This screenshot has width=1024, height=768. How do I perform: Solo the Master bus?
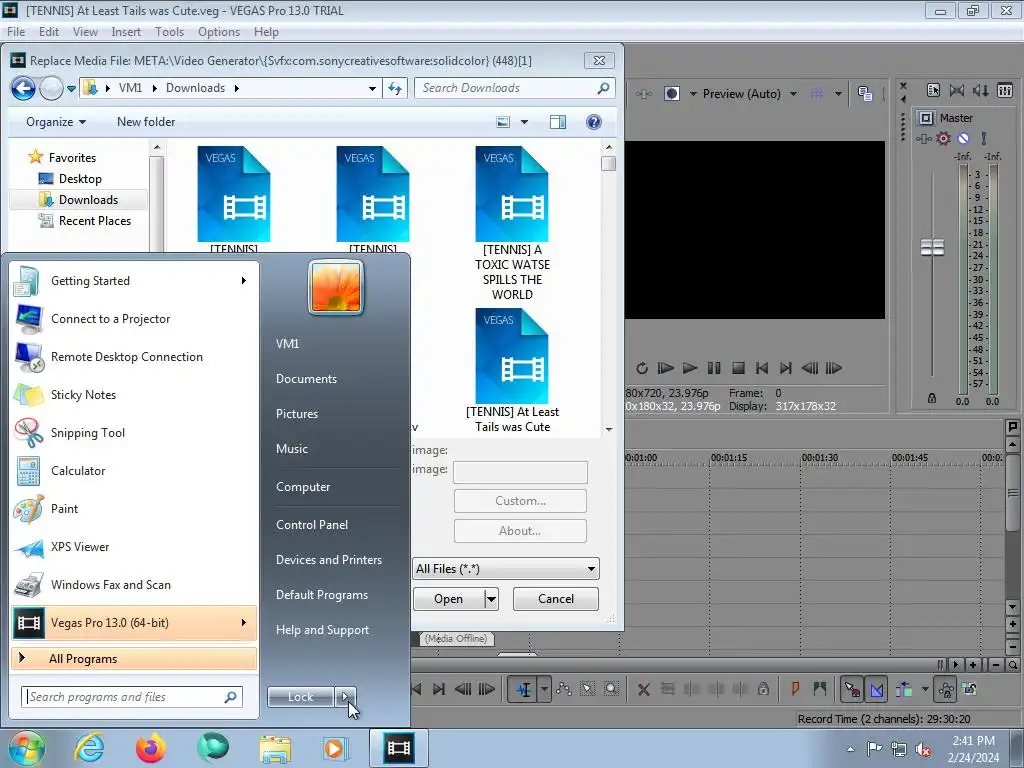coord(984,138)
